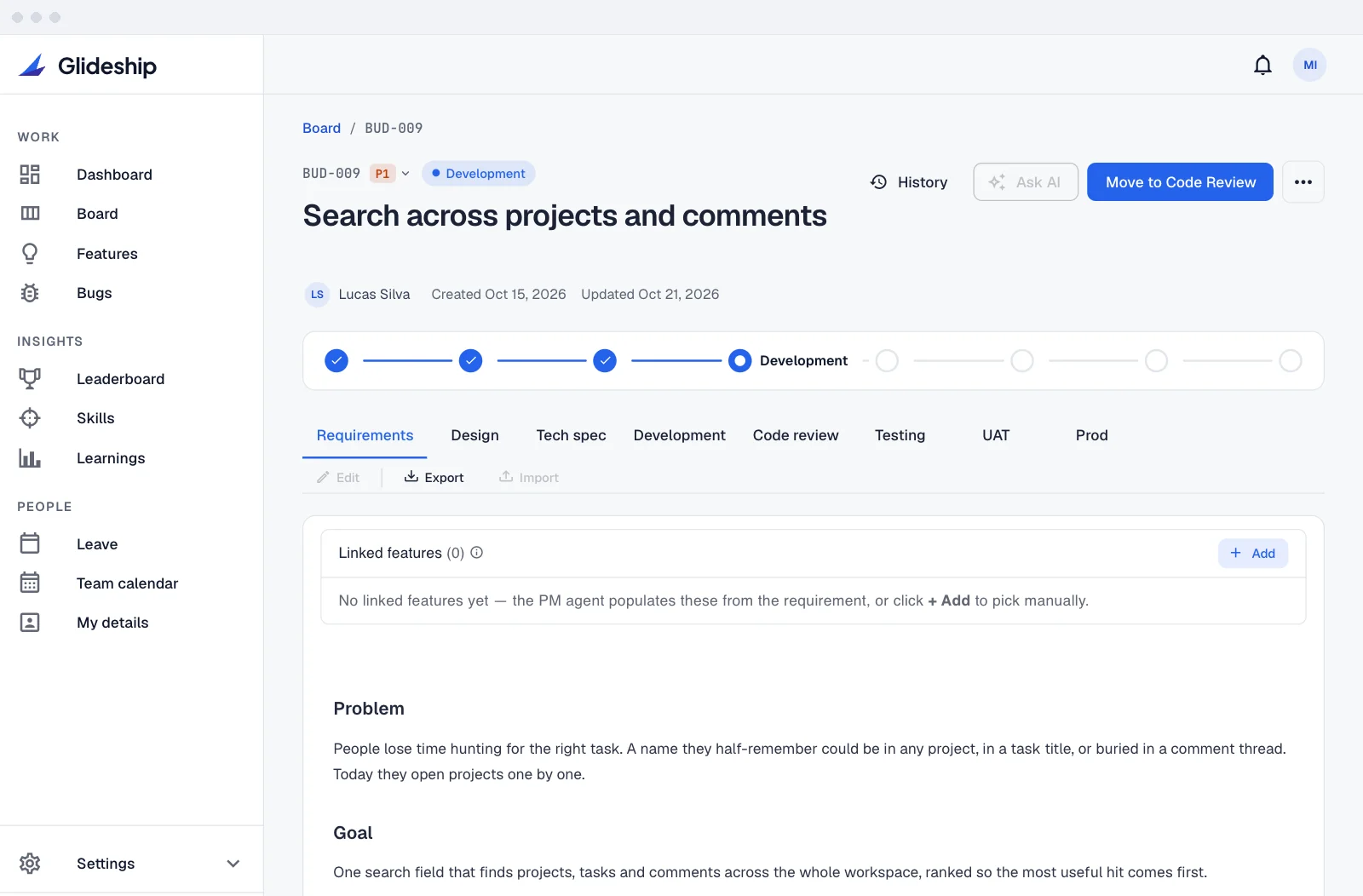
Task: Click the Development status badge
Action: point(478,174)
